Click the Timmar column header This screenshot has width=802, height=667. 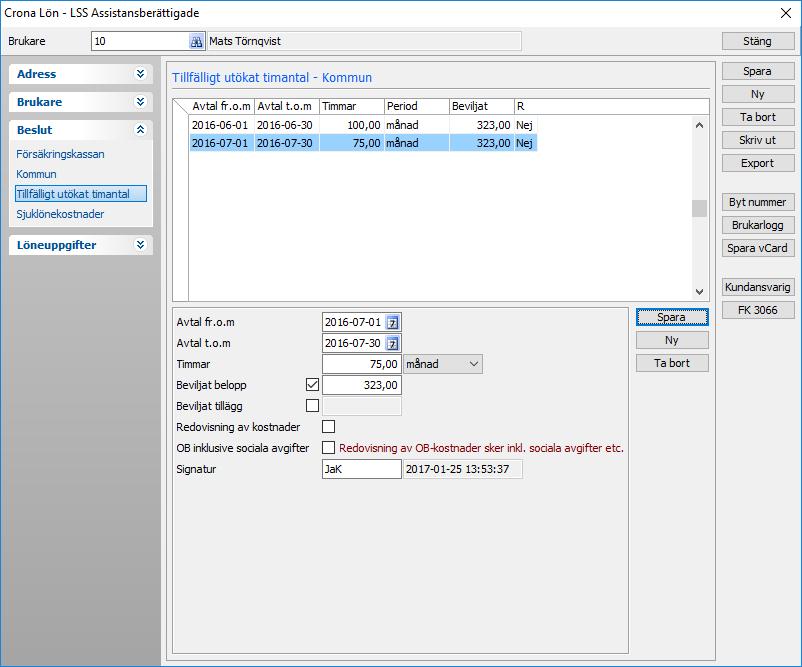(352, 106)
